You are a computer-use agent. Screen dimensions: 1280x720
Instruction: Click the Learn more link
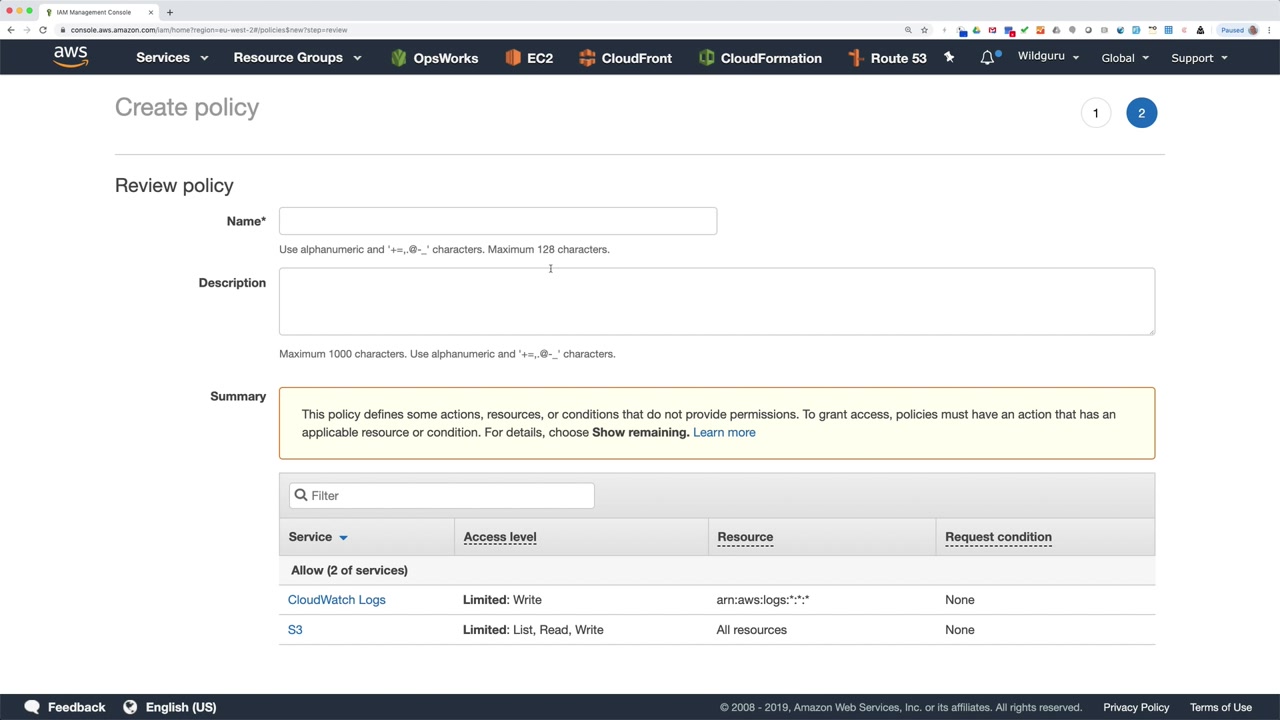724,433
